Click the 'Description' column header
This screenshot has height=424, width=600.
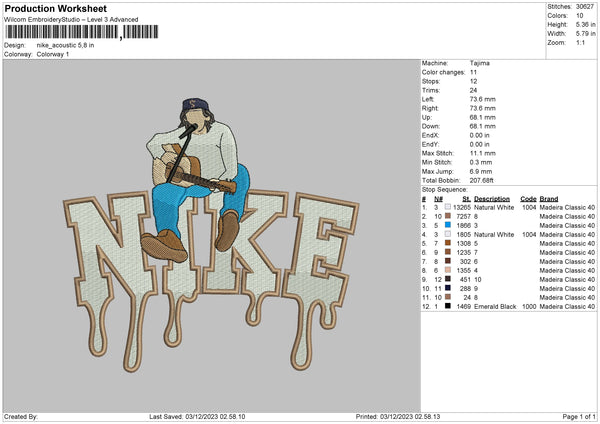[x=492, y=199]
